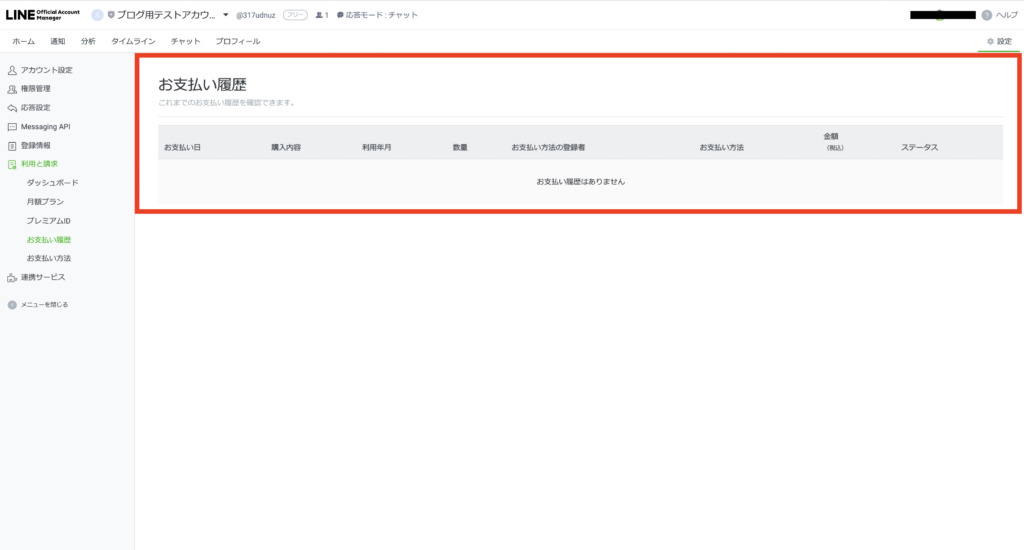This screenshot has width=1024, height=550.
Task: Click the LINE Official Account Manager logo
Action: [42, 15]
